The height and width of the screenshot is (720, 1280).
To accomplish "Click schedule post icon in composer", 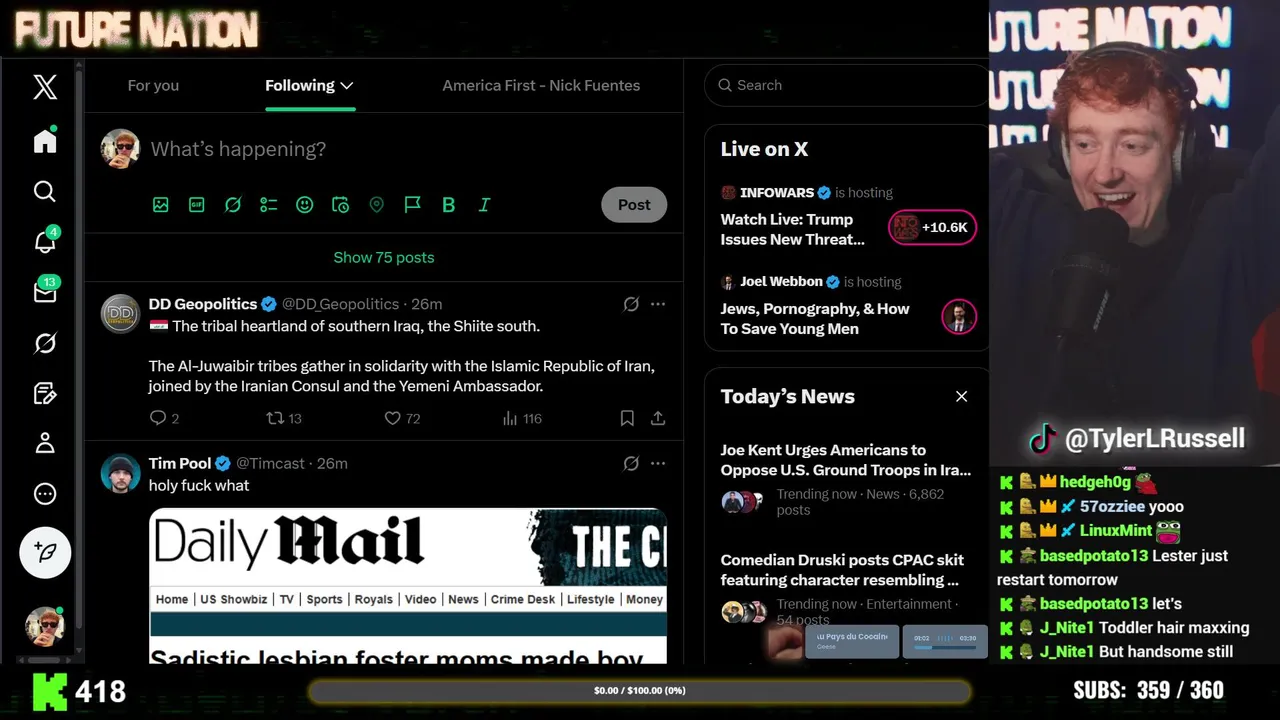I will [x=341, y=204].
